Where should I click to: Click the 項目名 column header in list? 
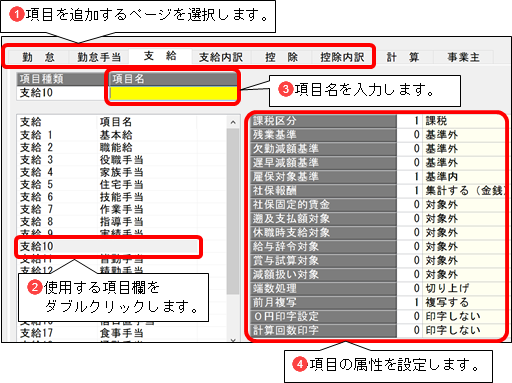[x=116, y=122]
